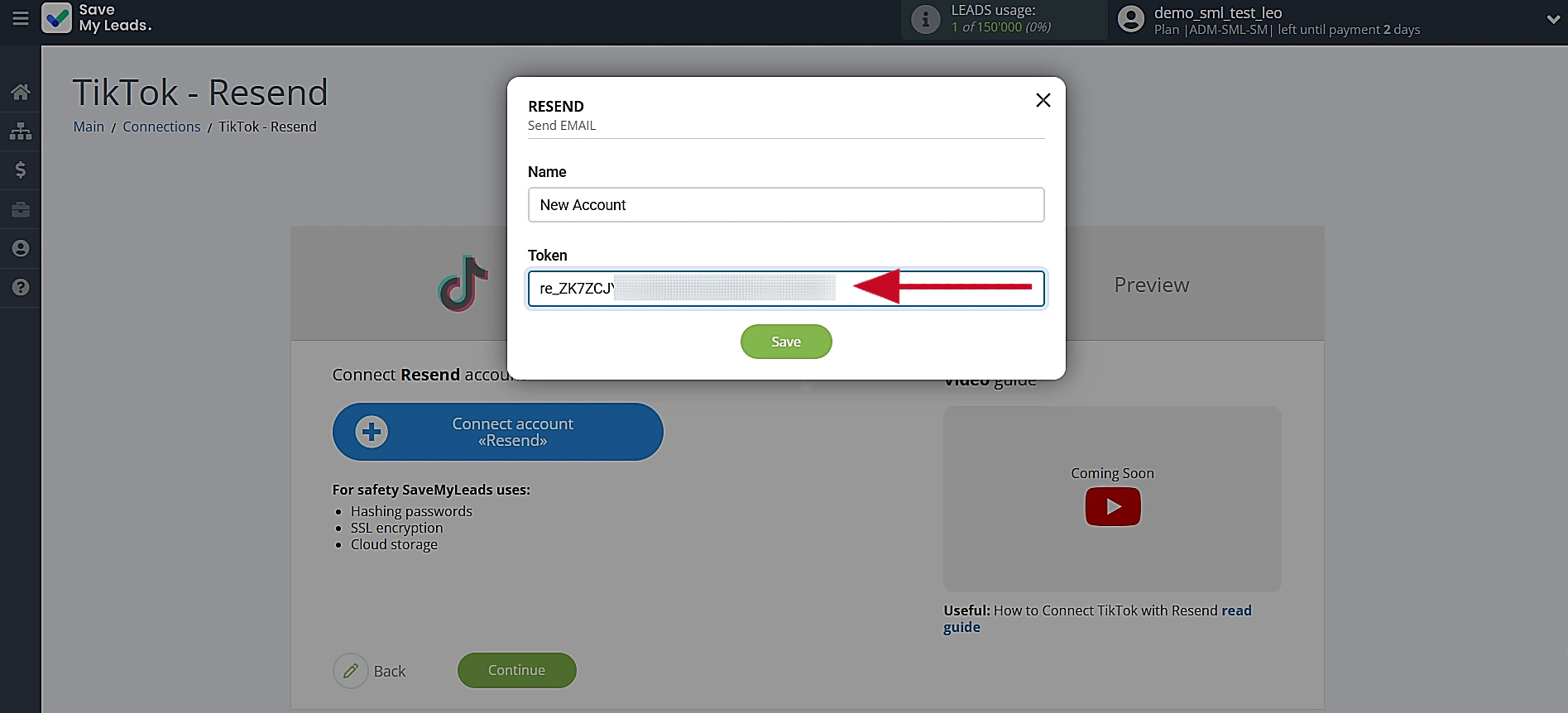Click the Plan ADM-SML-SM payment text
Screen dimensions: 1568x713
1287,30
